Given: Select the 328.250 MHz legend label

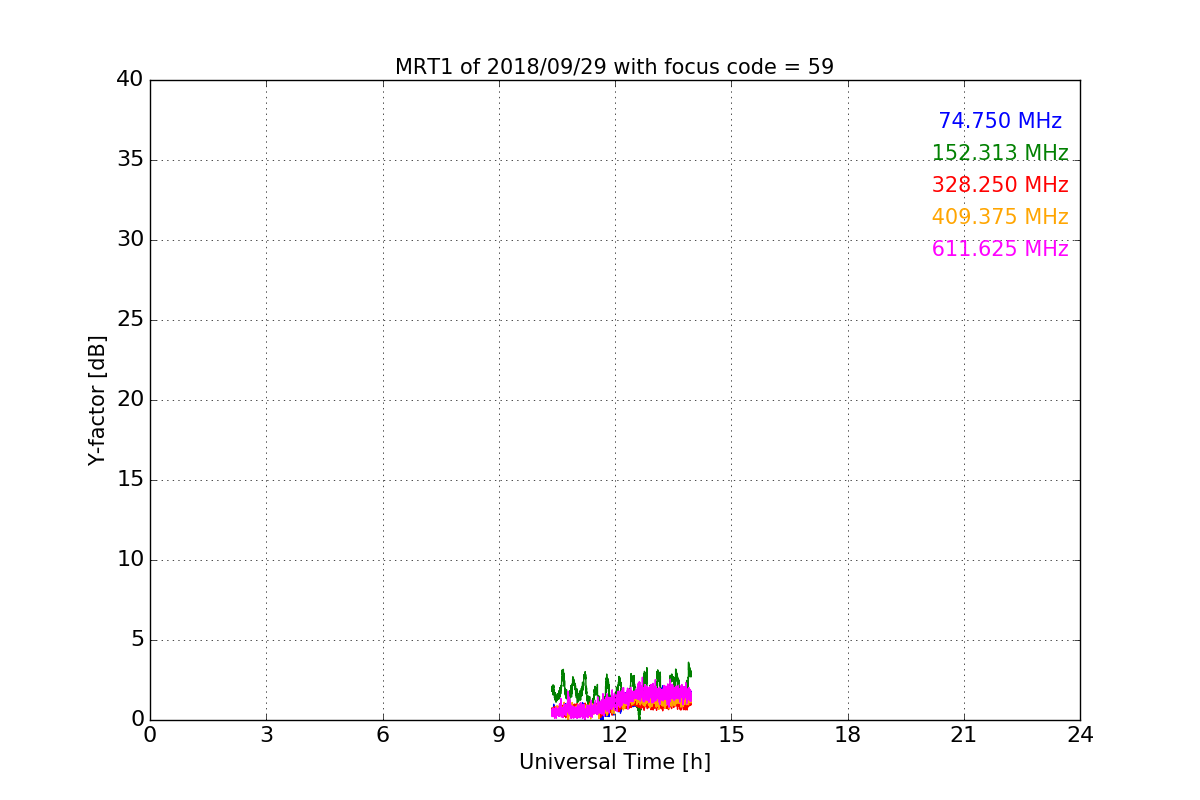Looking at the screenshot, I should point(1000,185).
